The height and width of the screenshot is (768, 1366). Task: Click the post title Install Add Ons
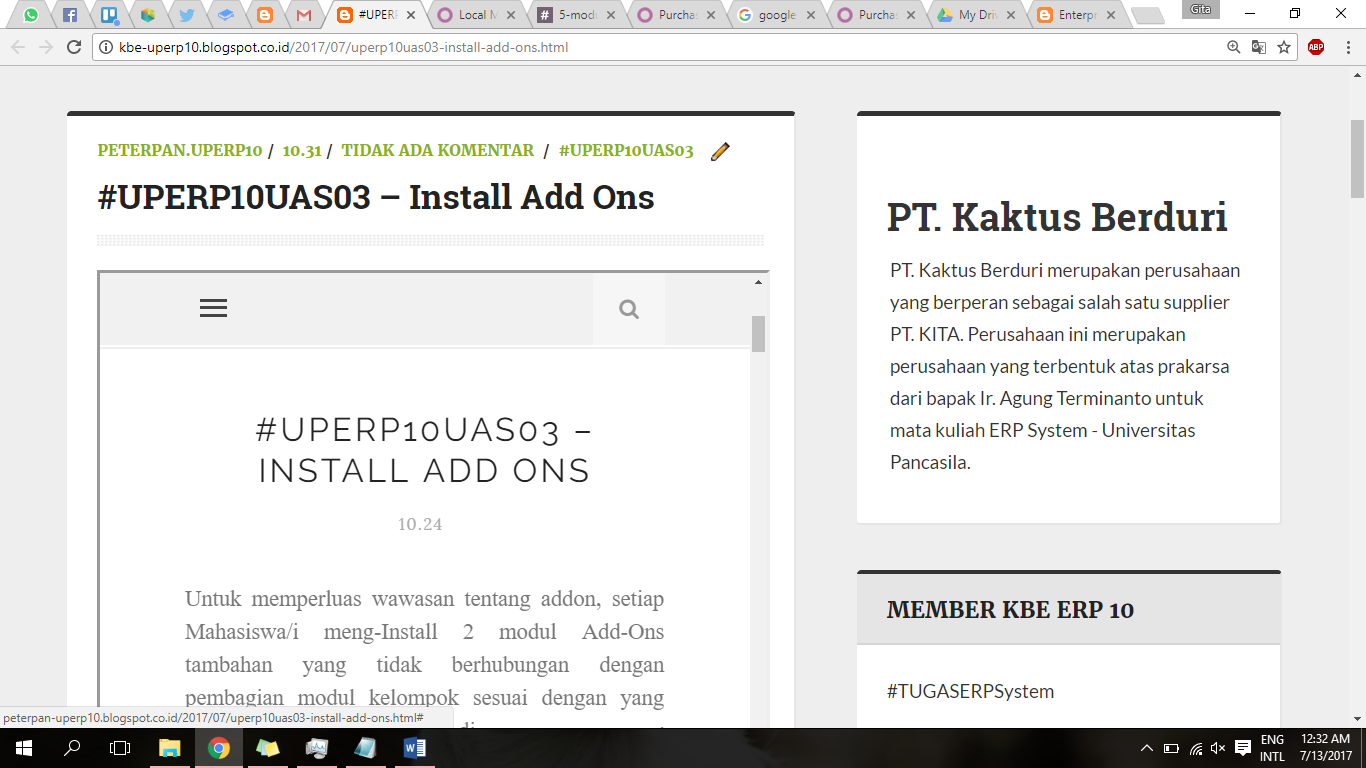tap(376, 197)
